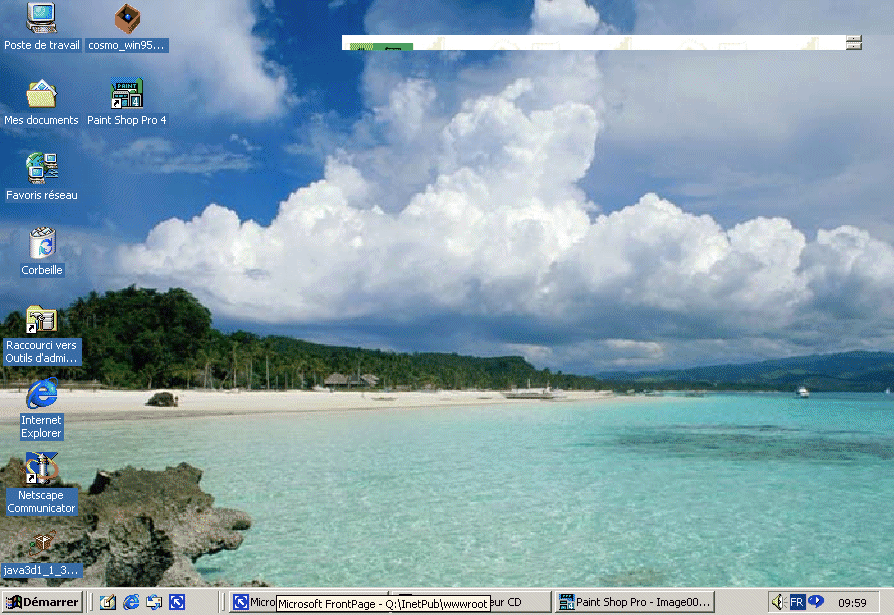
Task: Click the volume speaker tray icon
Action: 778,602
